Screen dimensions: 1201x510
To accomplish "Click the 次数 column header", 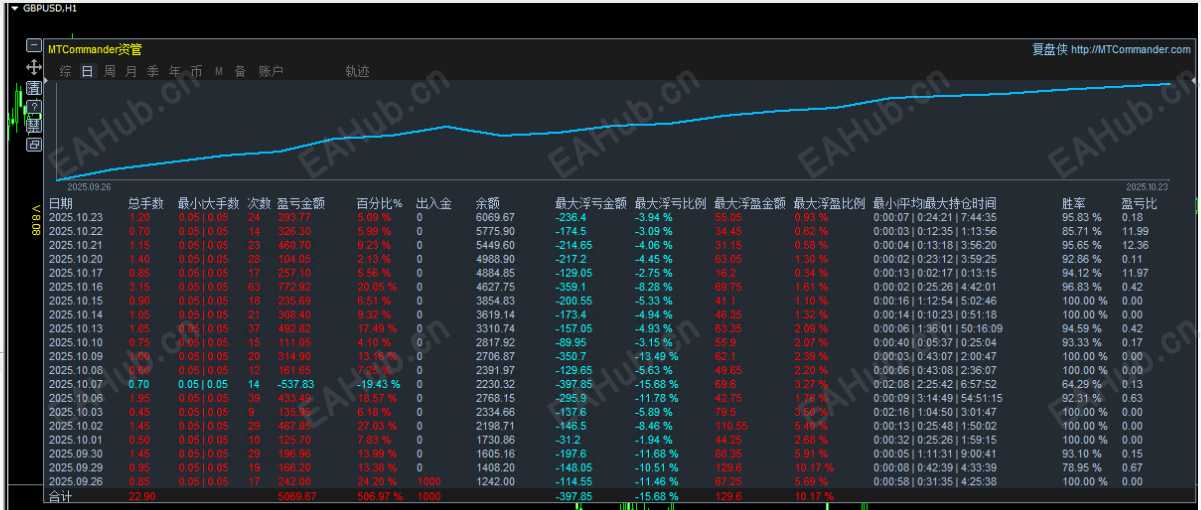I will tap(259, 204).
